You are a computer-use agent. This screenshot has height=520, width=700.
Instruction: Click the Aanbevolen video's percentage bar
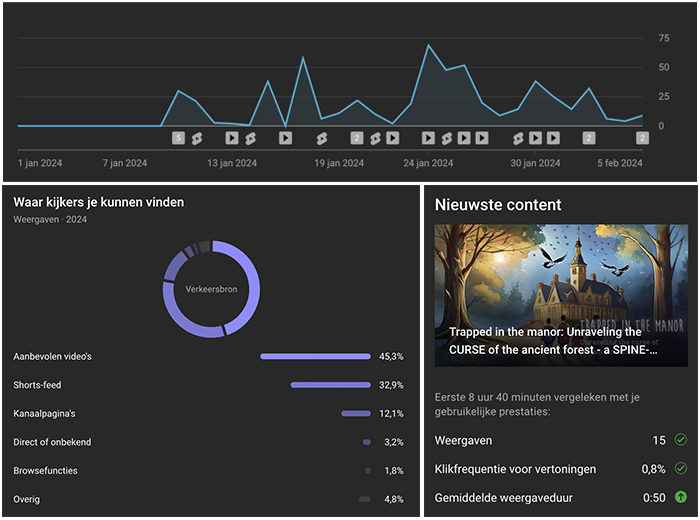316,356
